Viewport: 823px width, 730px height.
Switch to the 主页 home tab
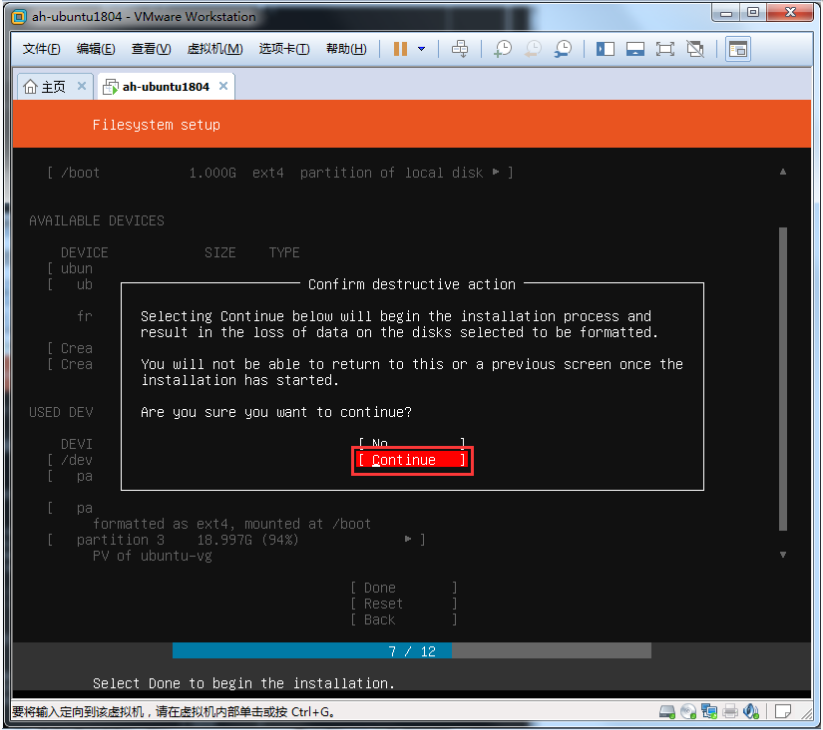tap(46, 87)
